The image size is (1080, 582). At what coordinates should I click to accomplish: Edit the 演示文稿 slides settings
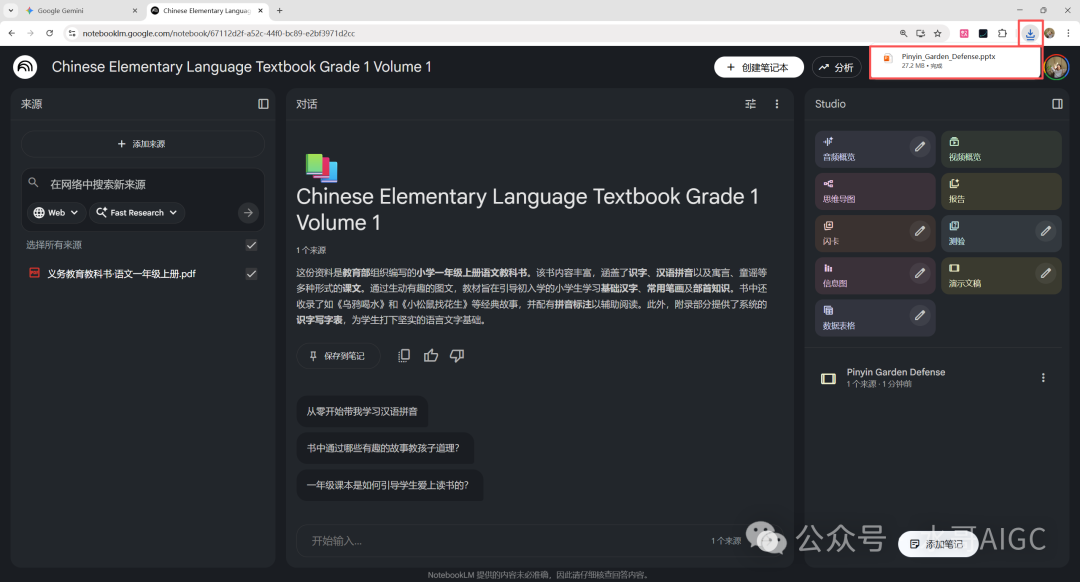point(1046,273)
